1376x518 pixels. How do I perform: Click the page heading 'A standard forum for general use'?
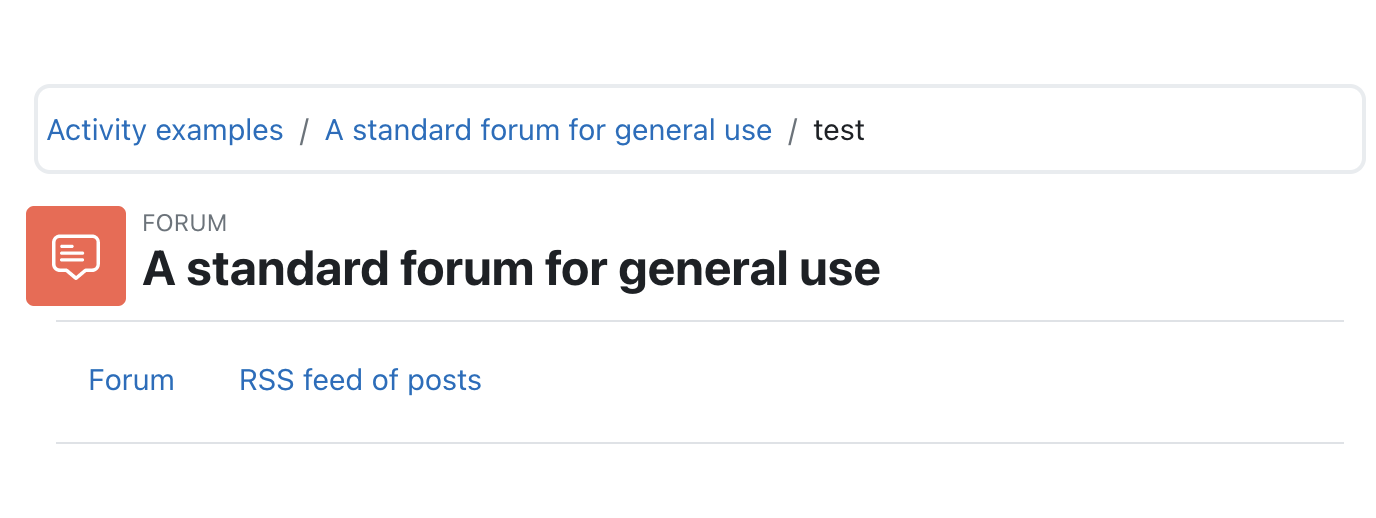(511, 268)
